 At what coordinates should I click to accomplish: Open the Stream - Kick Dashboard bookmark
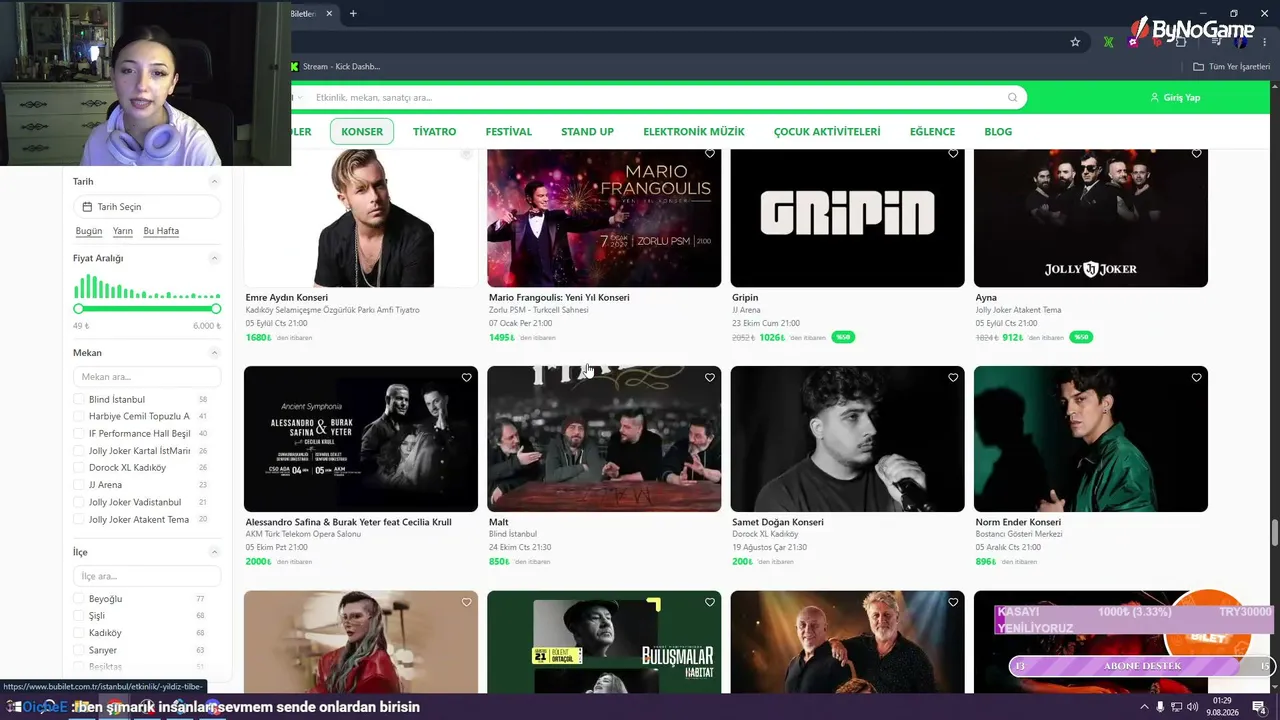click(335, 67)
